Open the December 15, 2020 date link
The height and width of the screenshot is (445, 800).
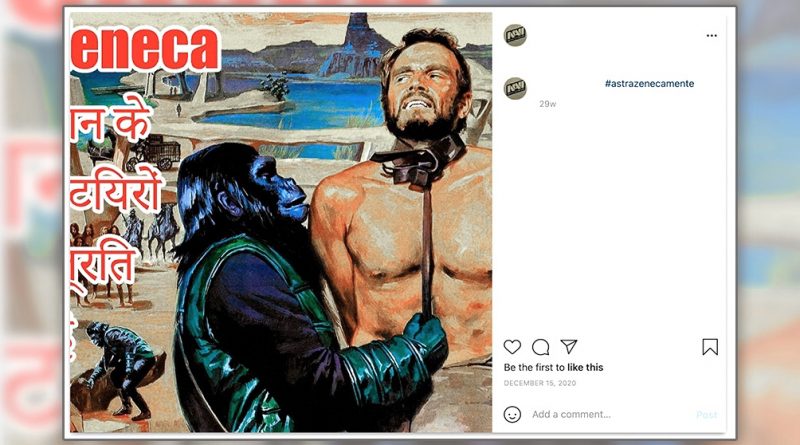pyautogui.click(x=540, y=383)
